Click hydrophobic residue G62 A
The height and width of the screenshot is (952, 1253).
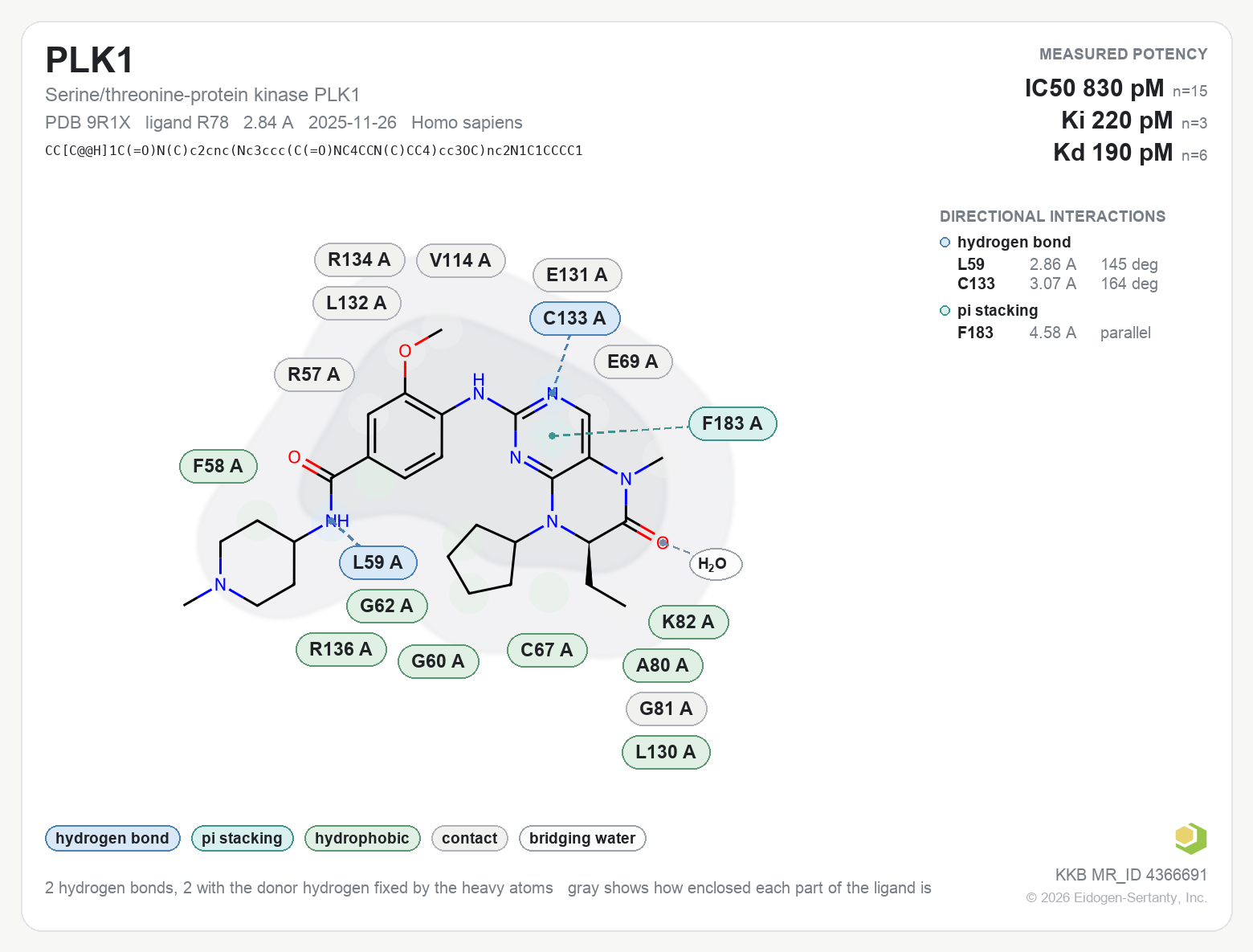click(386, 606)
